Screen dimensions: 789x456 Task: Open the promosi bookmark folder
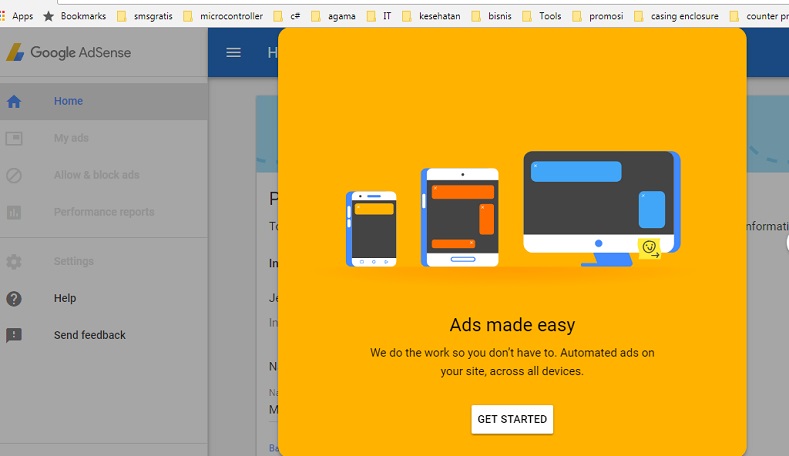click(598, 16)
